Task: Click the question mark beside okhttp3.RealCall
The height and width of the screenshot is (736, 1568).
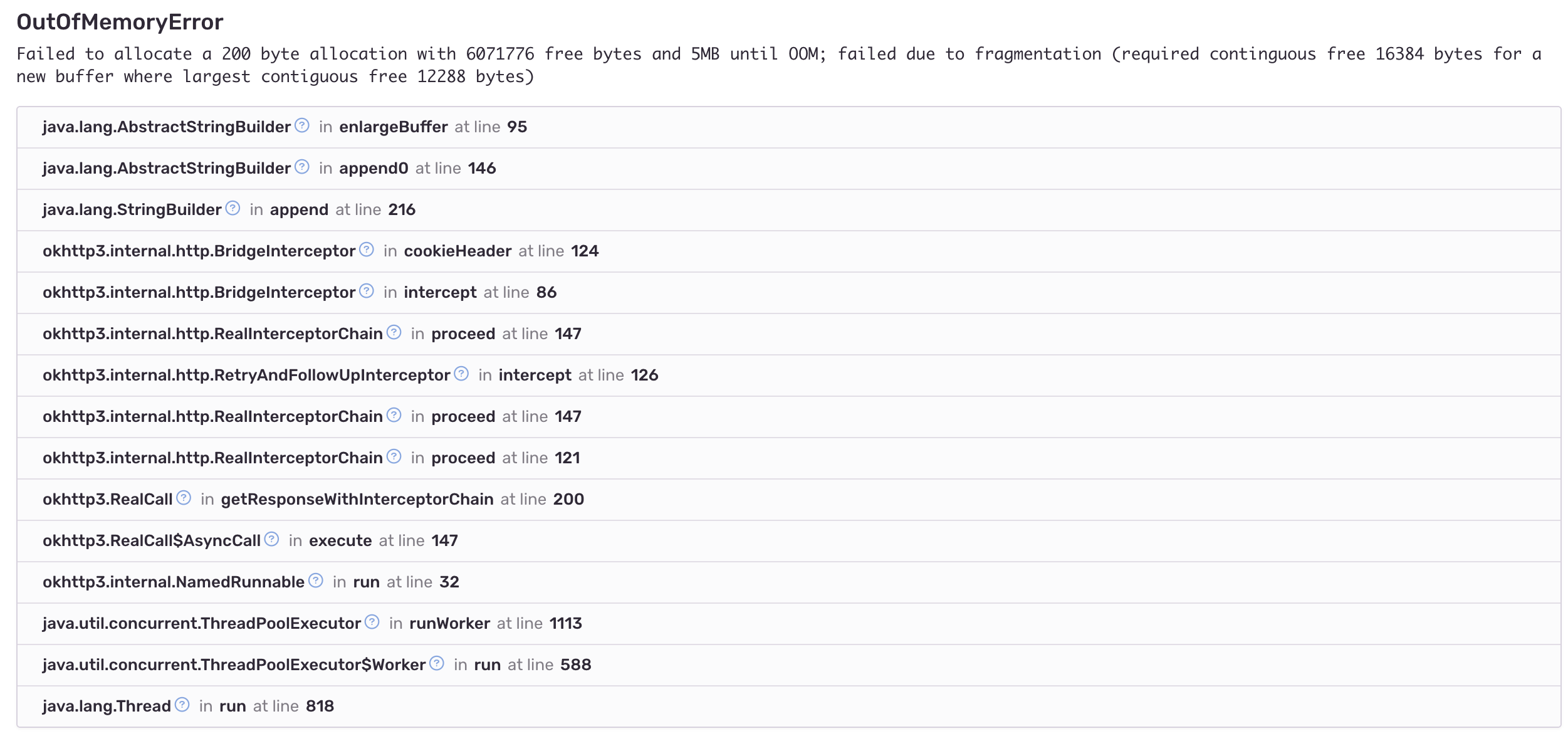Action: tap(182, 497)
